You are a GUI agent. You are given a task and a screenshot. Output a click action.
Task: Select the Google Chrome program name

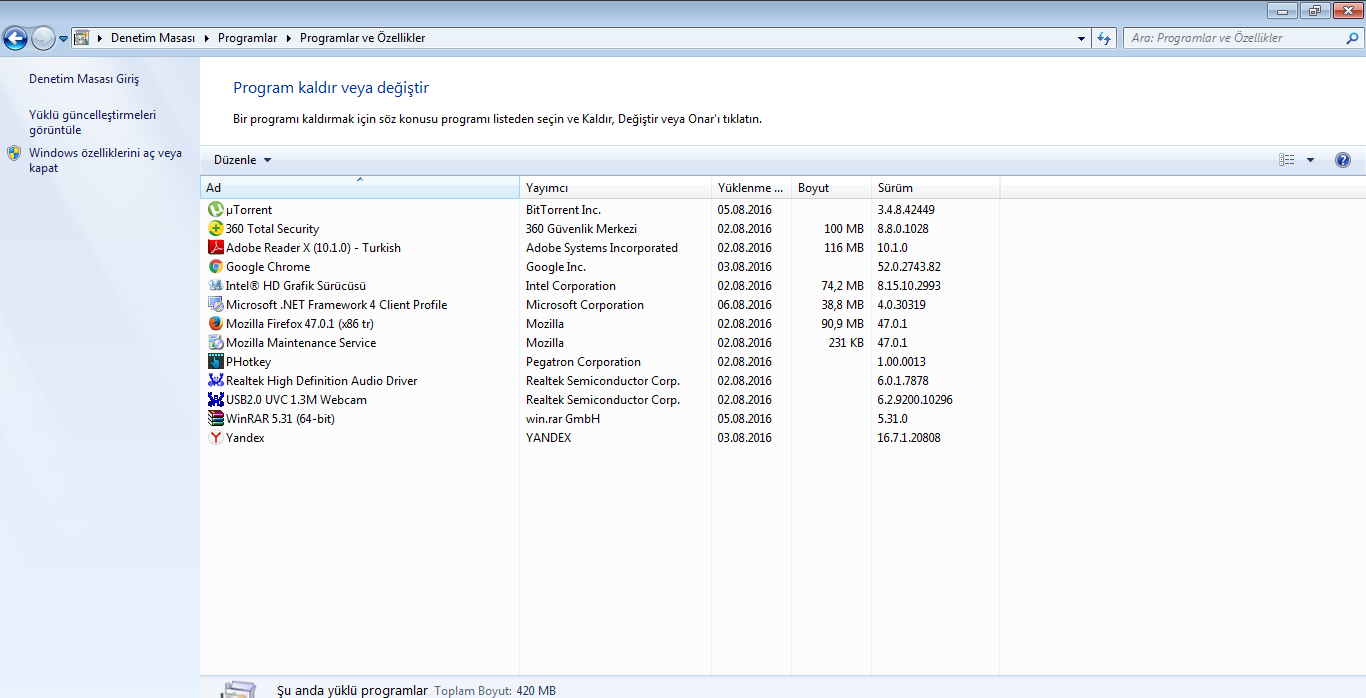(268, 267)
